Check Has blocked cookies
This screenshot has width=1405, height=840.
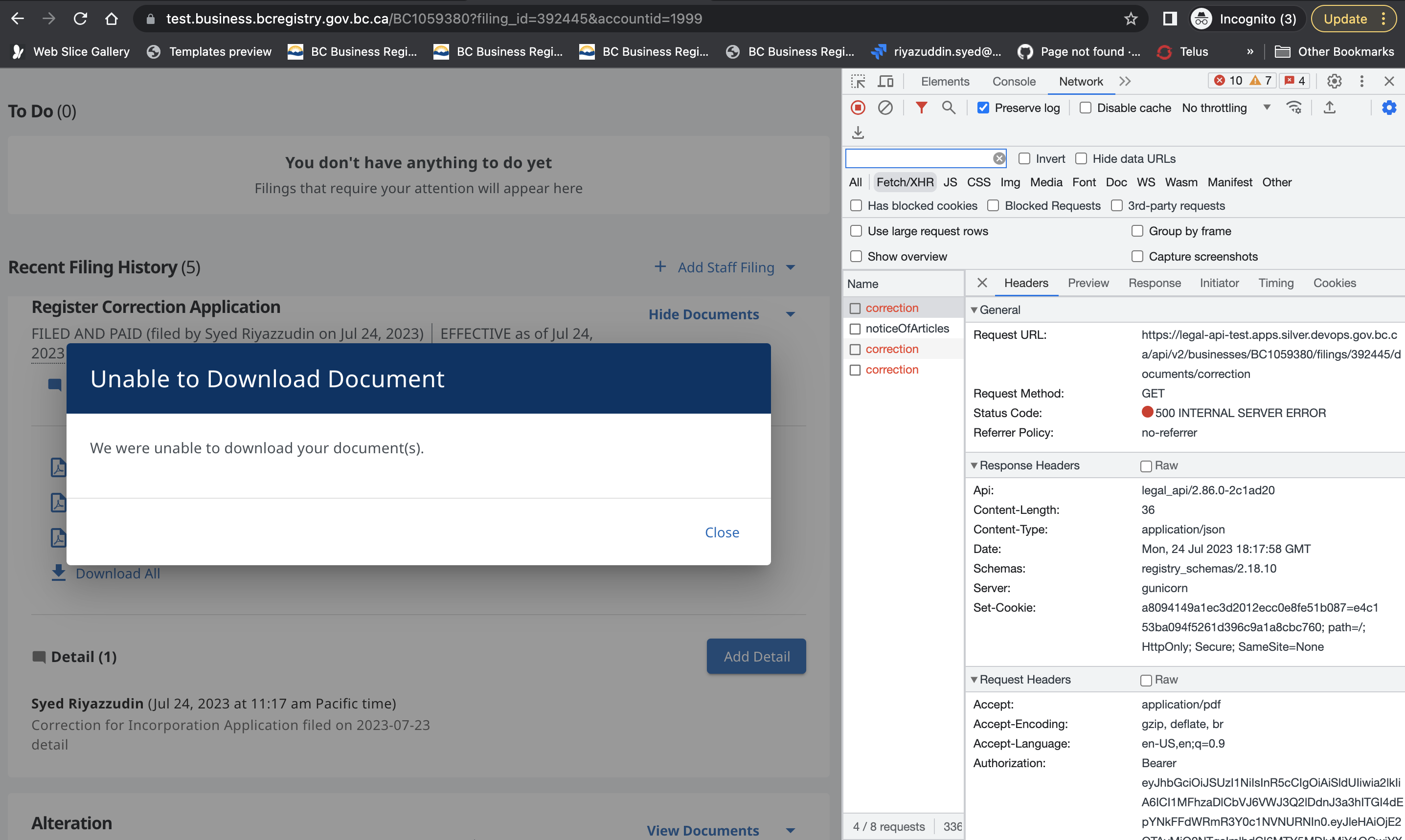click(856, 205)
